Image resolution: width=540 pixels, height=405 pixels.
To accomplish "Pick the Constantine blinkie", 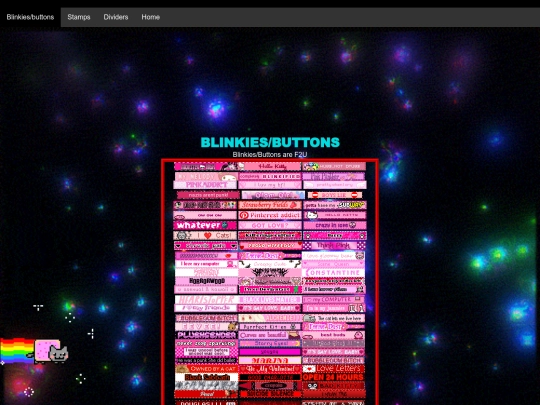I will click(x=333, y=272).
